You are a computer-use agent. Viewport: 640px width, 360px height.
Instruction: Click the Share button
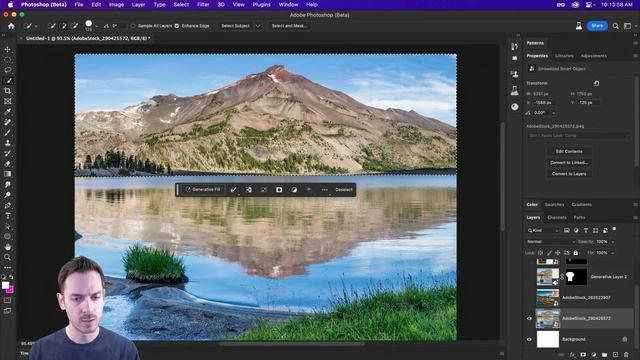tap(597, 26)
